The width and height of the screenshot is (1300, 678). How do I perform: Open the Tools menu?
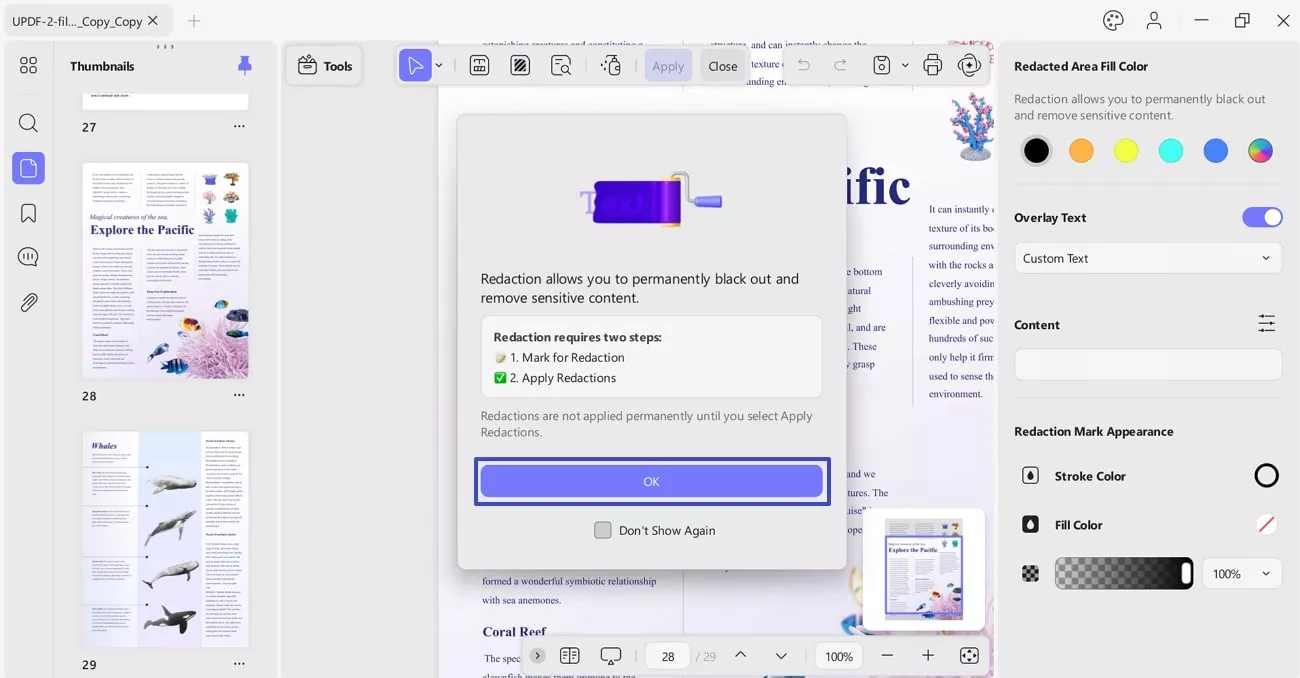[324, 66]
